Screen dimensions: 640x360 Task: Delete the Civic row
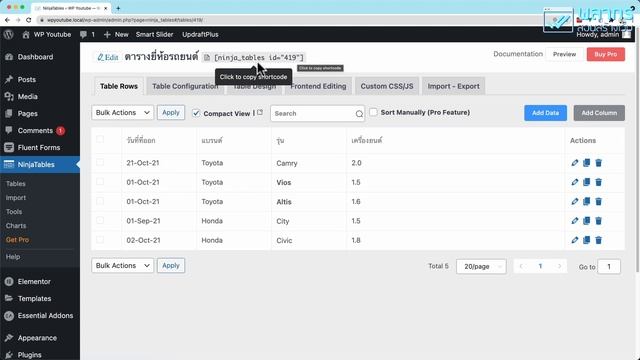click(x=598, y=240)
